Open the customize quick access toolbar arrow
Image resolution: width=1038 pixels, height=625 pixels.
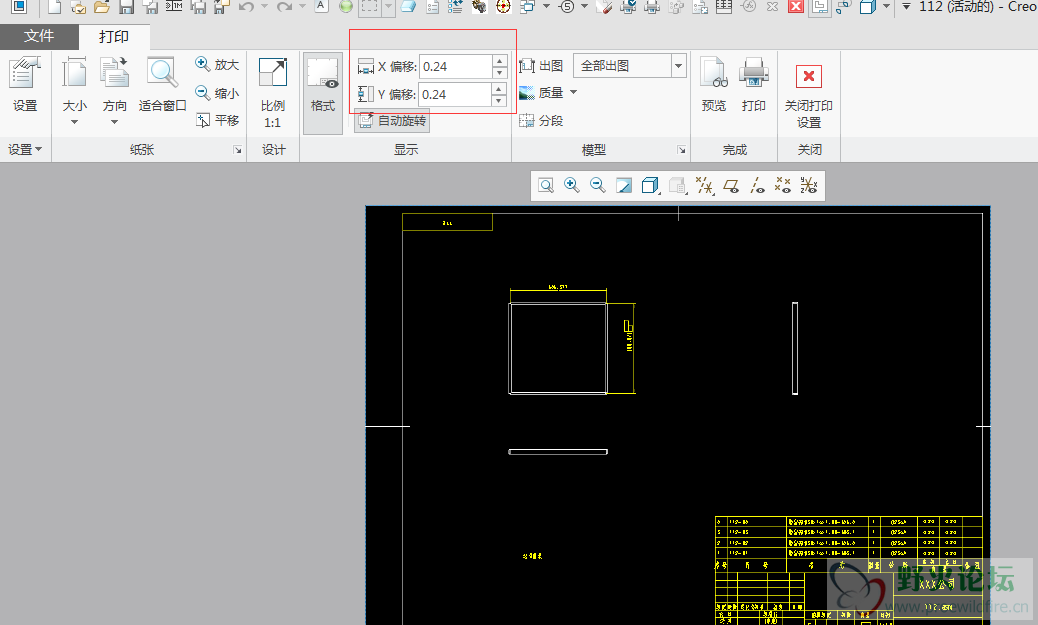point(906,7)
